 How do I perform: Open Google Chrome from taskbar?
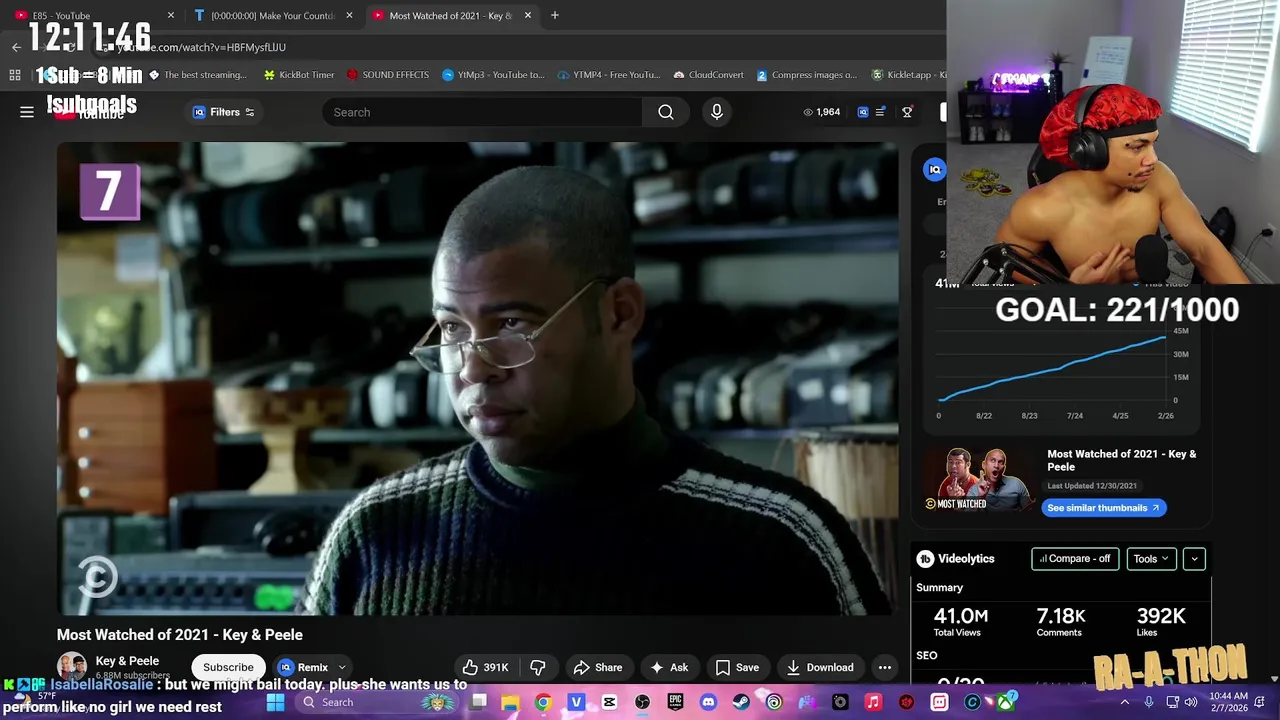[543, 702]
